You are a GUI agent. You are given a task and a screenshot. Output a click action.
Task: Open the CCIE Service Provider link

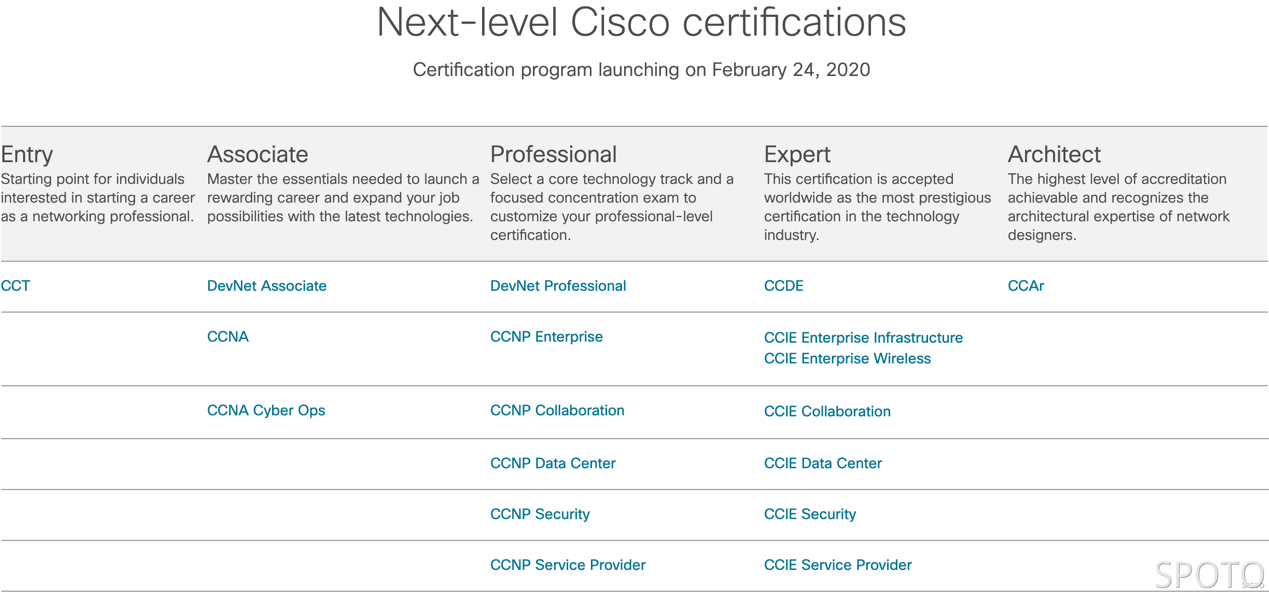838,565
